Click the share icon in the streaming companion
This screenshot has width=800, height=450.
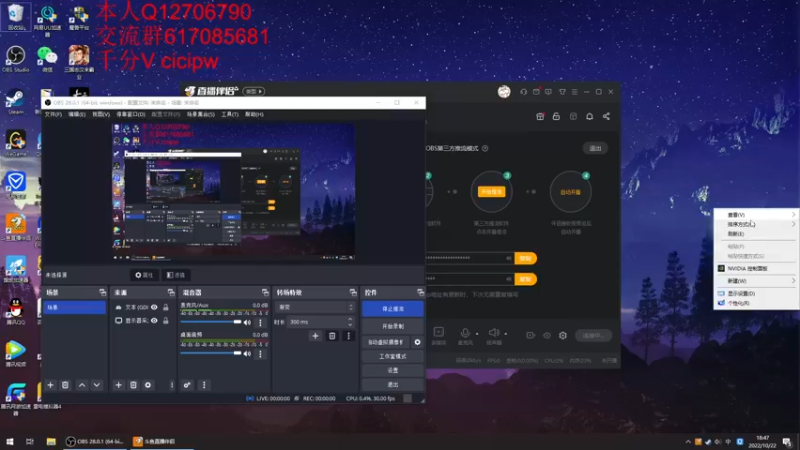[606, 116]
